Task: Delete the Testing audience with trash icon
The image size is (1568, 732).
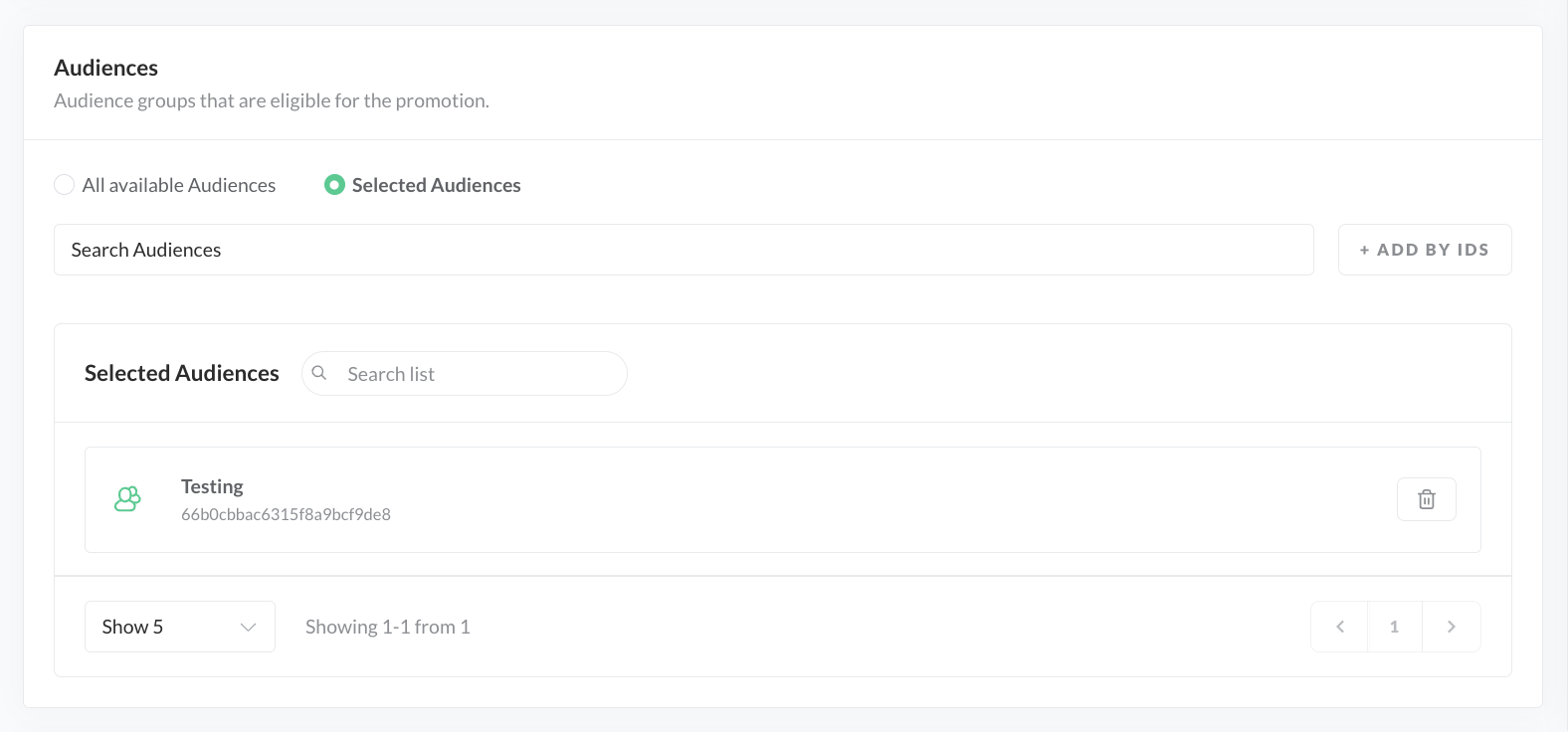Action: [1426, 499]
